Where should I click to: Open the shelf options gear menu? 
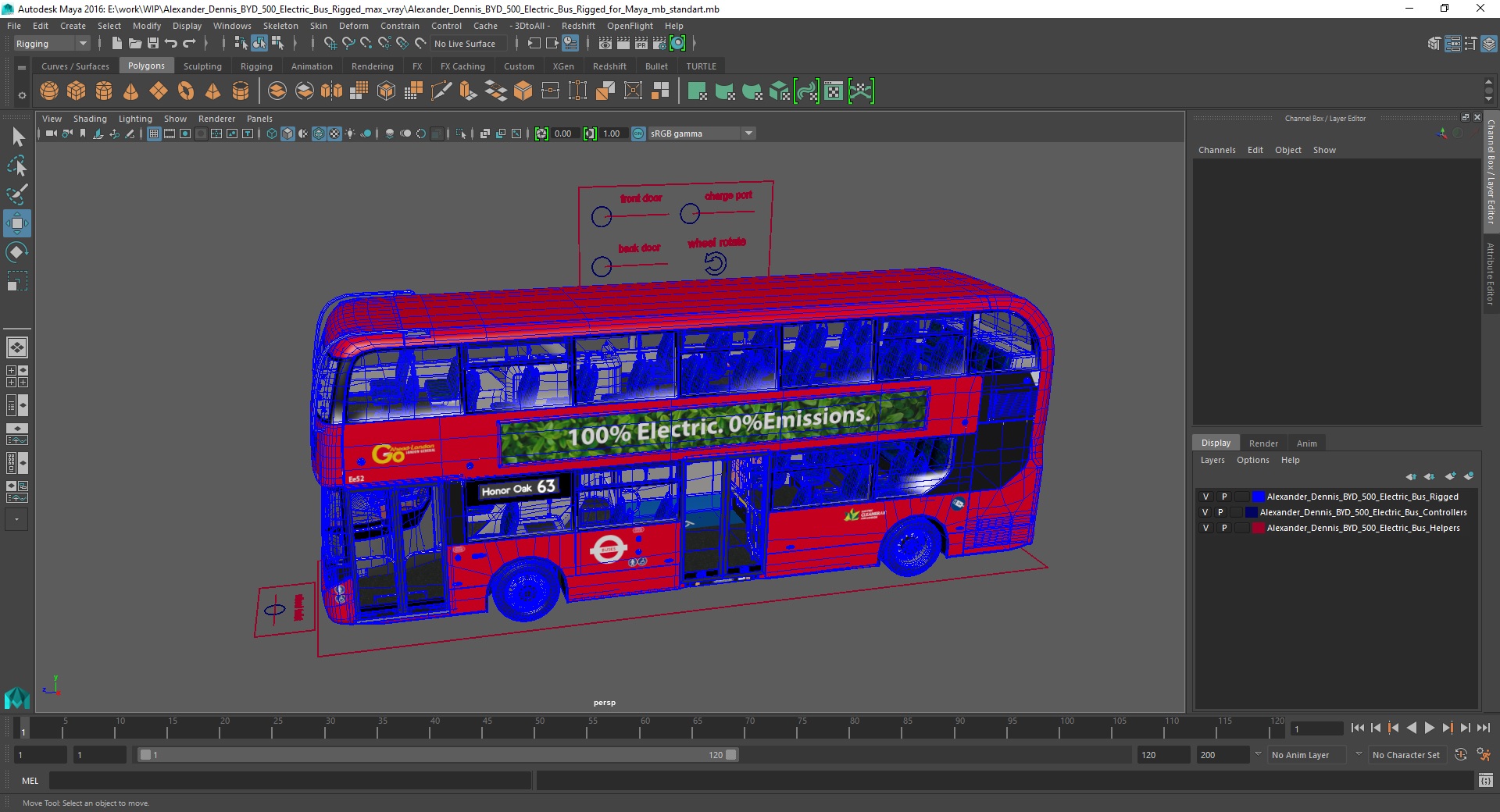(x=22, y=95)
